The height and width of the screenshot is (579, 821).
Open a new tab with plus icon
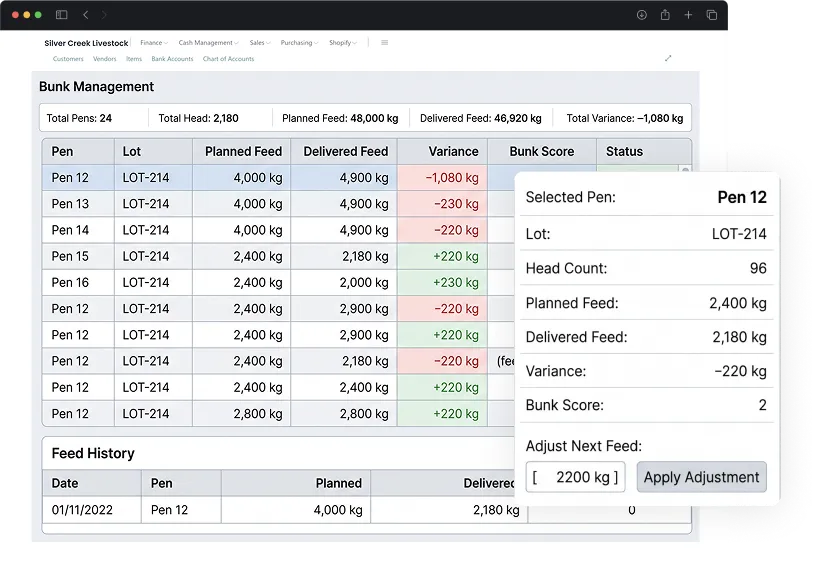(688, 15)
